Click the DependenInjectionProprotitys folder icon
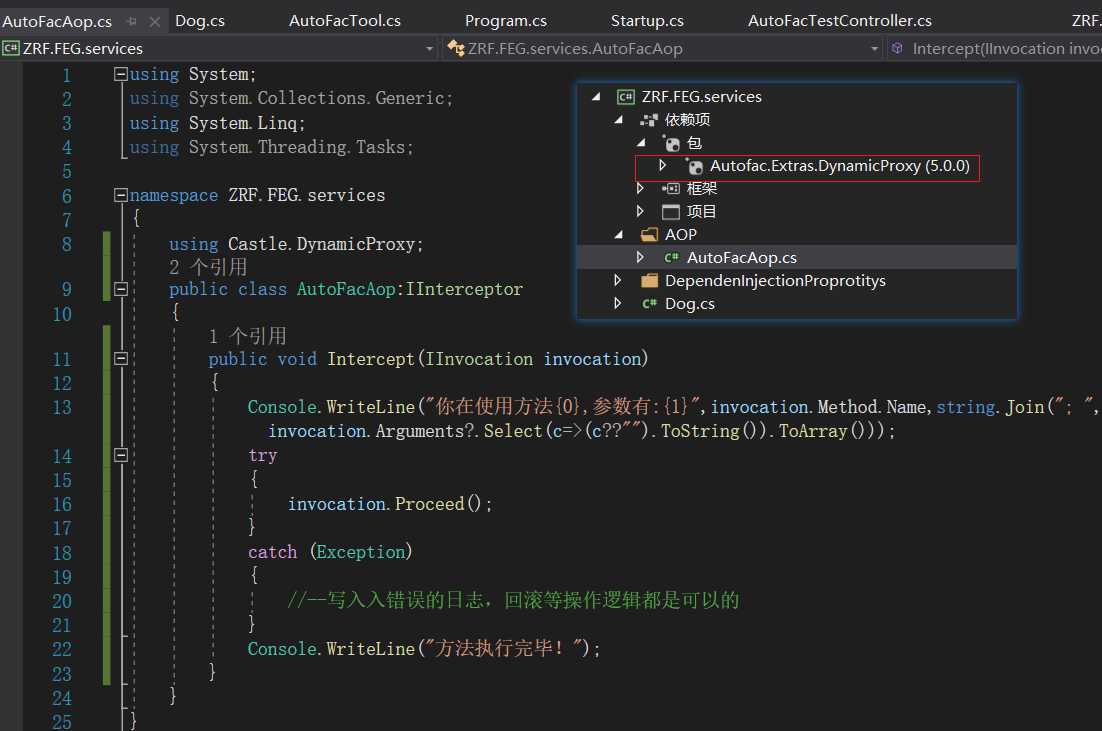1102x731 pixels. coord(649,281)
